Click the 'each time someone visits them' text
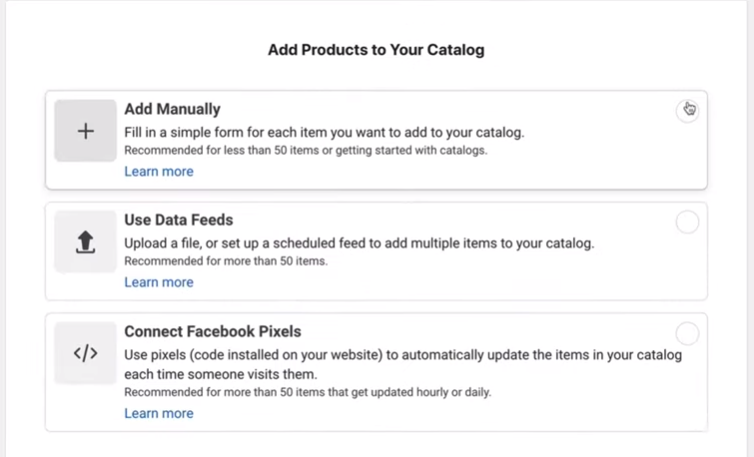 [x=221, y=374]
